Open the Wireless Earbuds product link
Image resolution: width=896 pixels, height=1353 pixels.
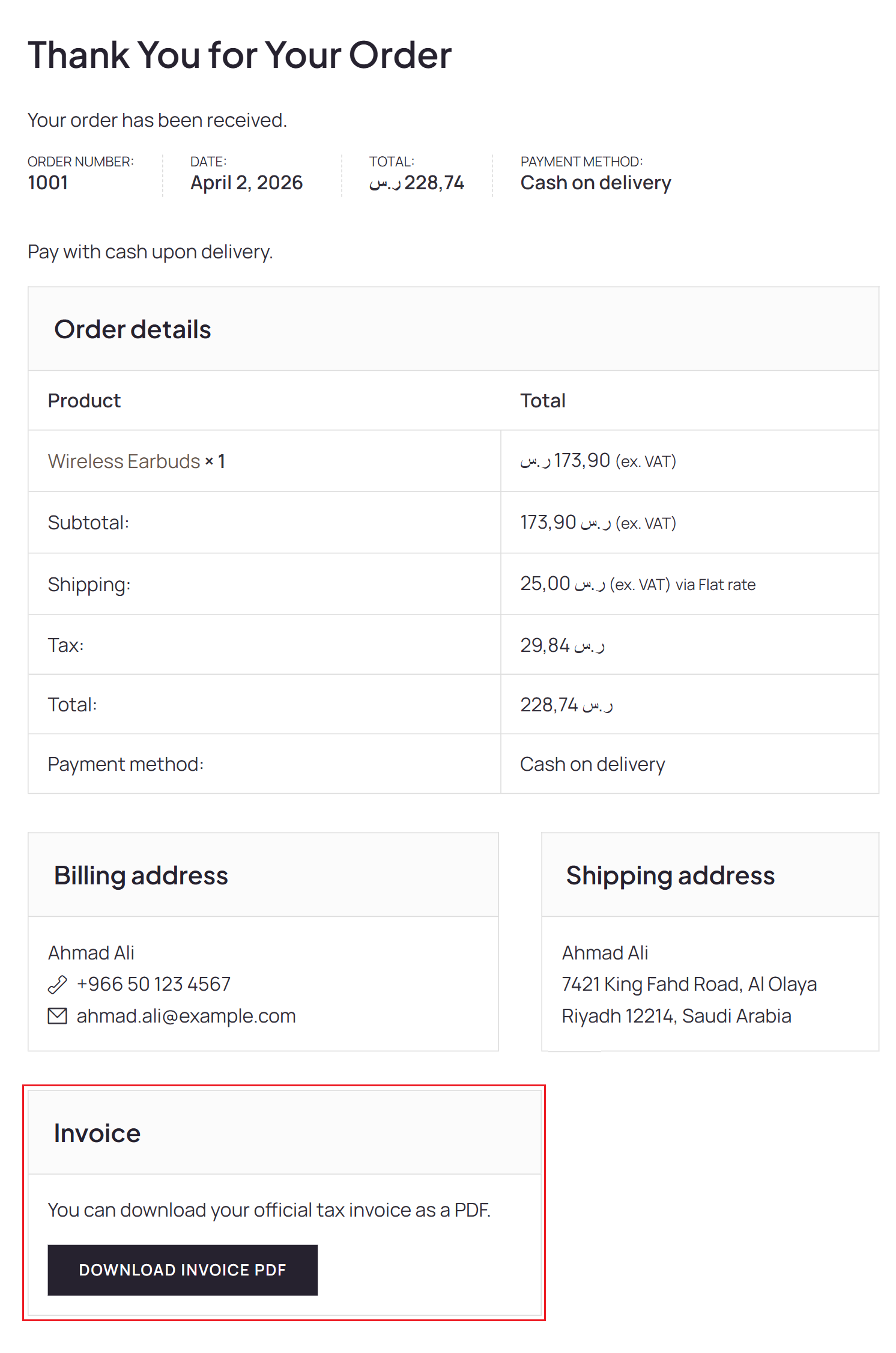click(x=124, y=461)
